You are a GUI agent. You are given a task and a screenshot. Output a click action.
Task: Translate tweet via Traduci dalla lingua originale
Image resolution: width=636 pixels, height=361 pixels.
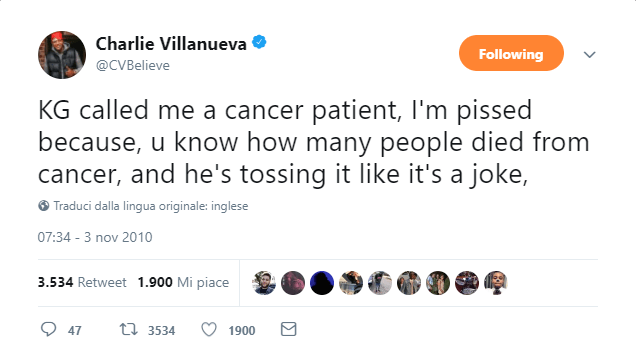[x=150, y=206]
